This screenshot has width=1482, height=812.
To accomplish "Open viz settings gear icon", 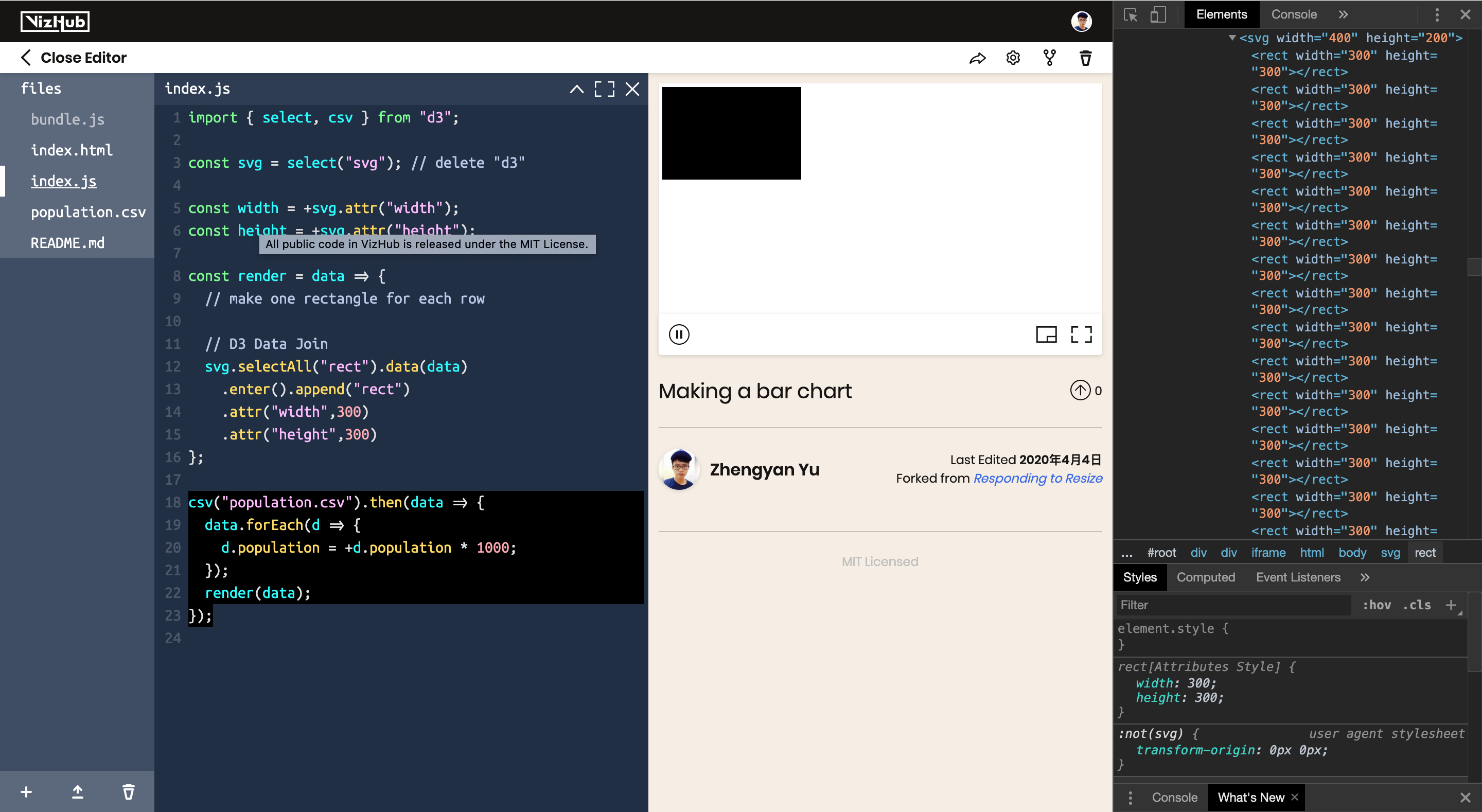I will (1013, 58).
